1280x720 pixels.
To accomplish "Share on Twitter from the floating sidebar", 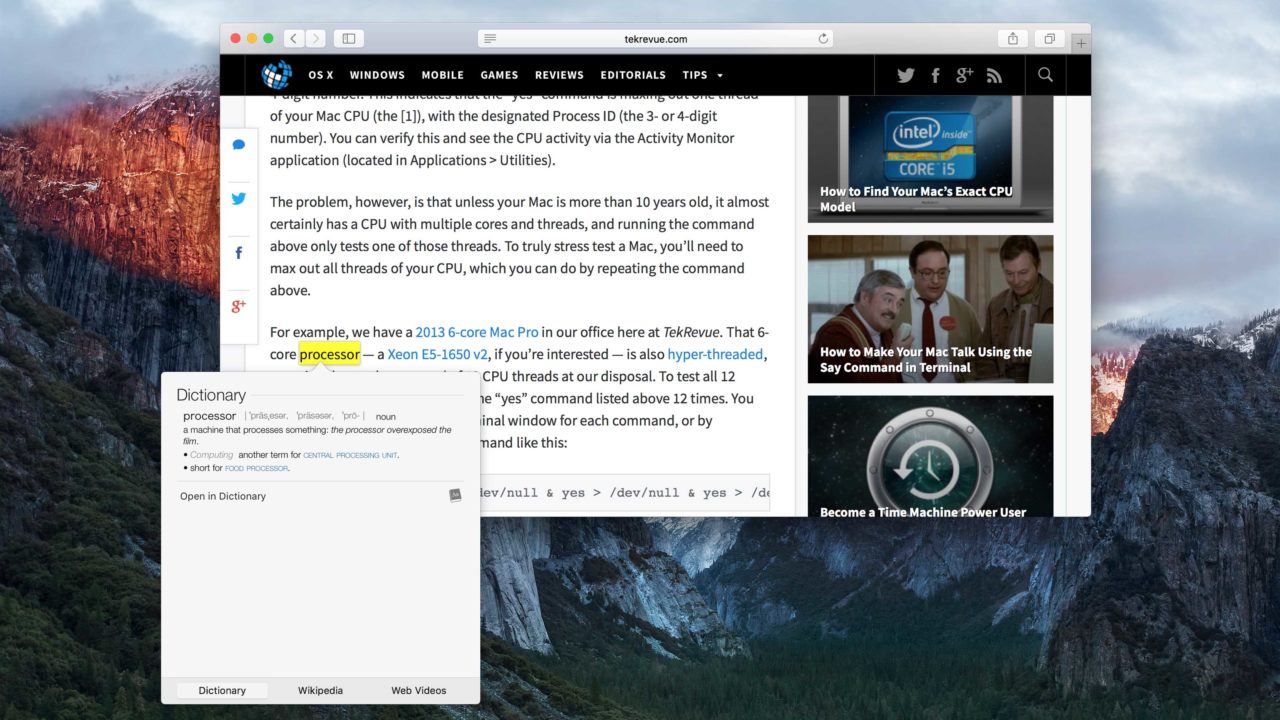I will tap(239, 198).
